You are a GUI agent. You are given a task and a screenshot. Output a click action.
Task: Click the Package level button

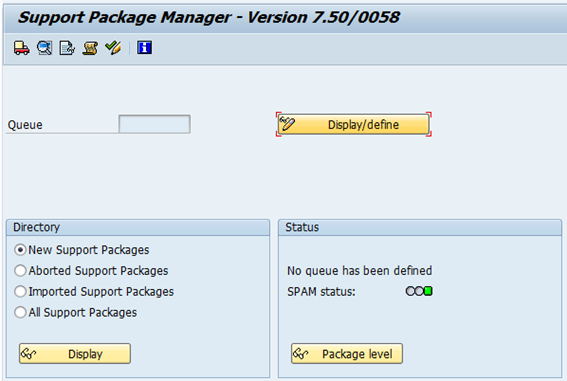[347, 354]
